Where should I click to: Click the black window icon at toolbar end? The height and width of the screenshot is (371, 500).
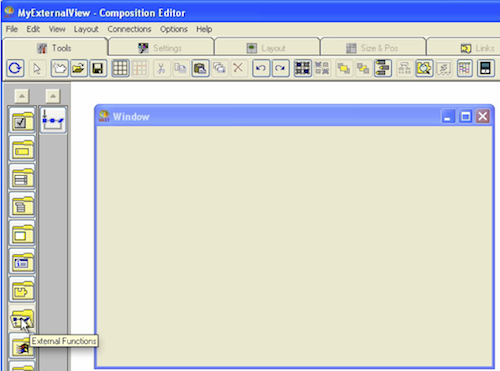pyautogui.click(x=485, y=68)
